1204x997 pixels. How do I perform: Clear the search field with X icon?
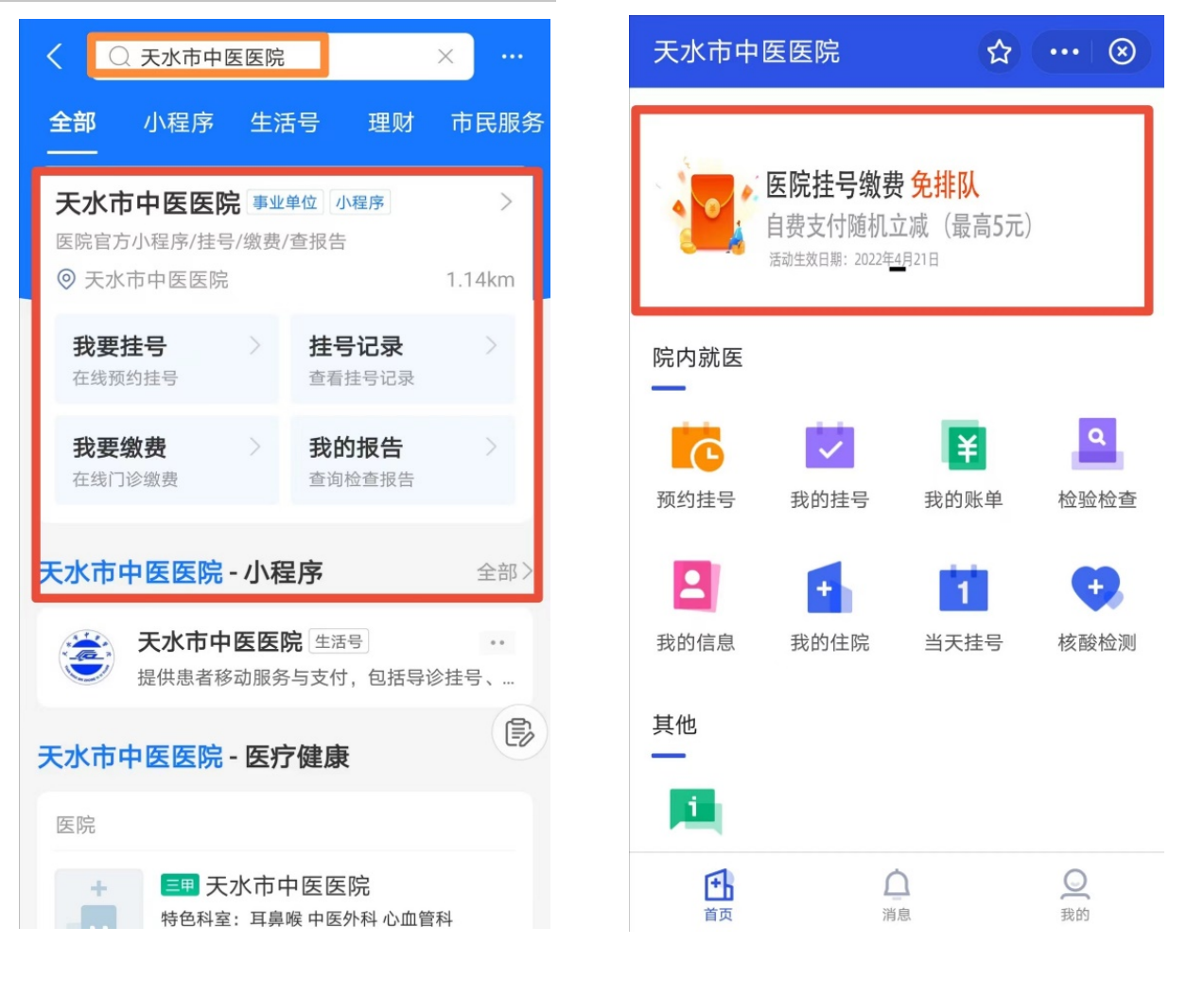445,57
